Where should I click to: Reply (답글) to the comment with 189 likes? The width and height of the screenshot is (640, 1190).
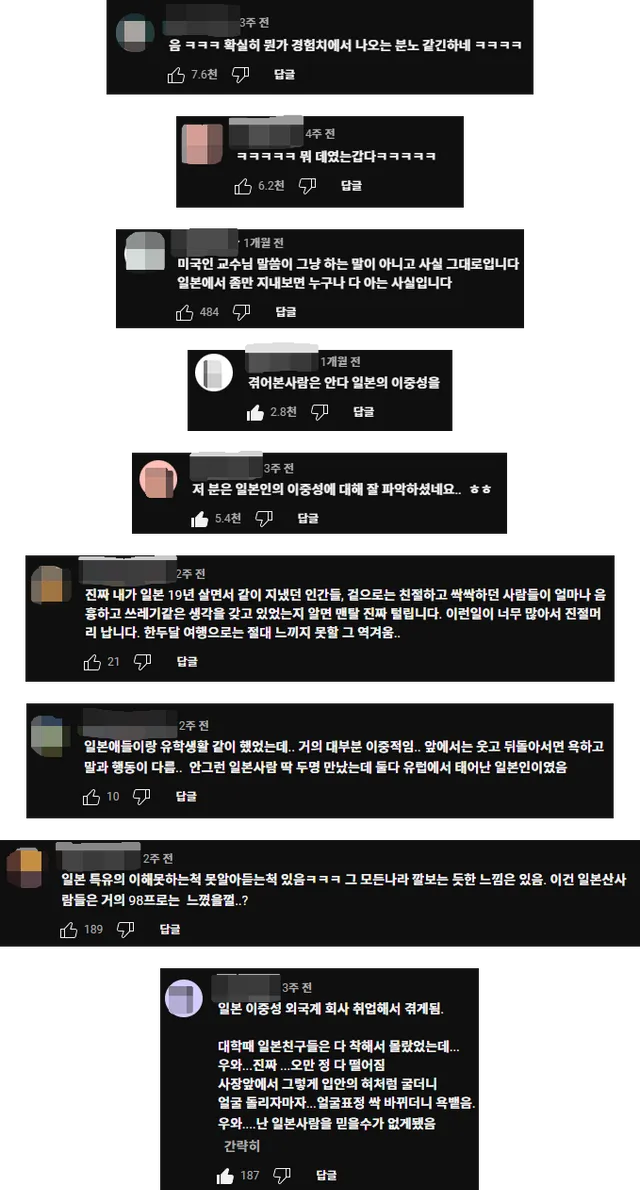(170, 930)
